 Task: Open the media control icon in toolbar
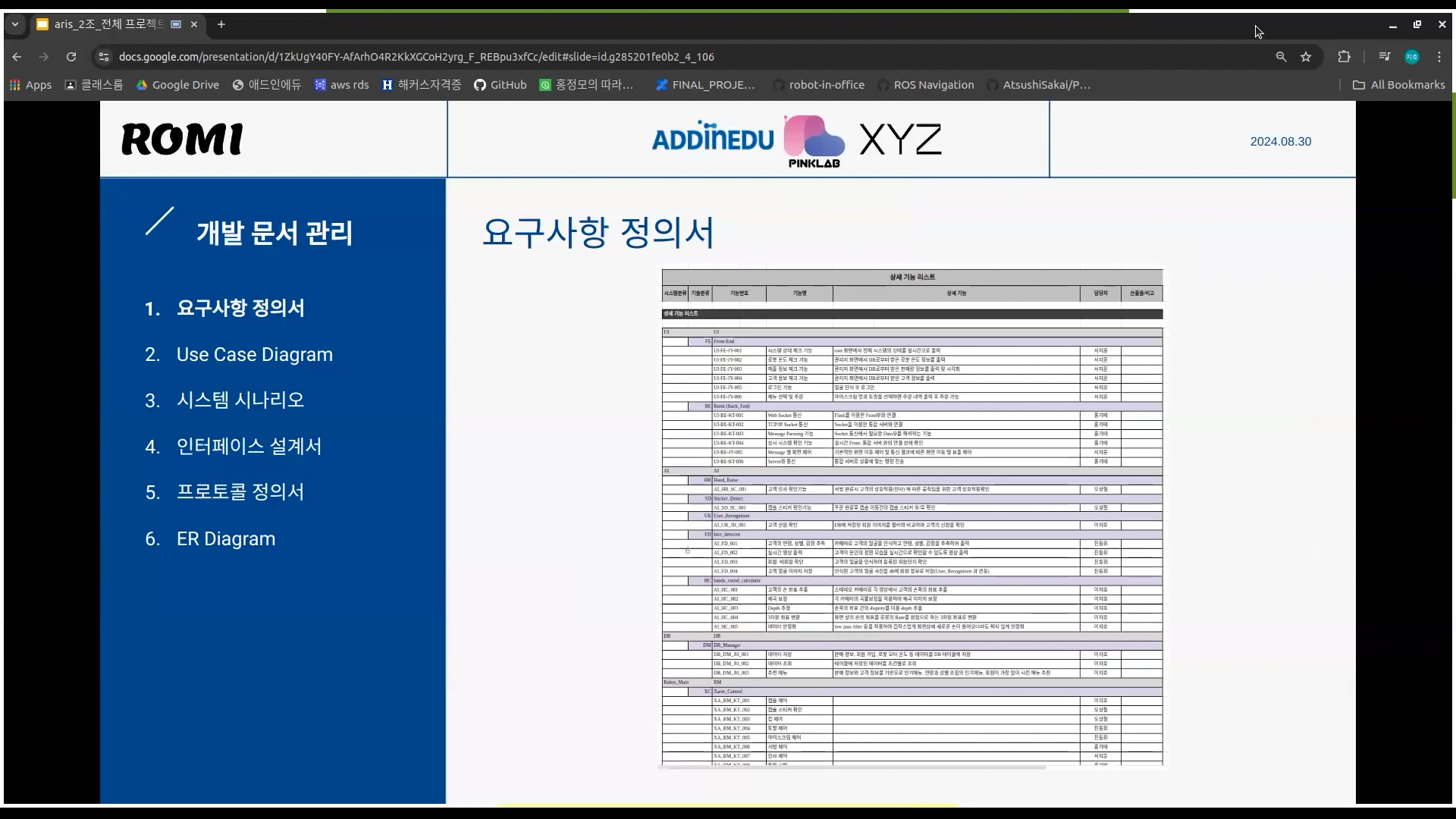coord(1385,57)
